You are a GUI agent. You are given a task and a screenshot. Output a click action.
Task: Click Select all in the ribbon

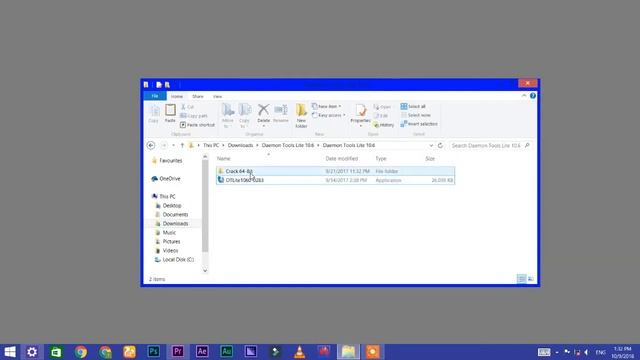[x=413, y=106]
